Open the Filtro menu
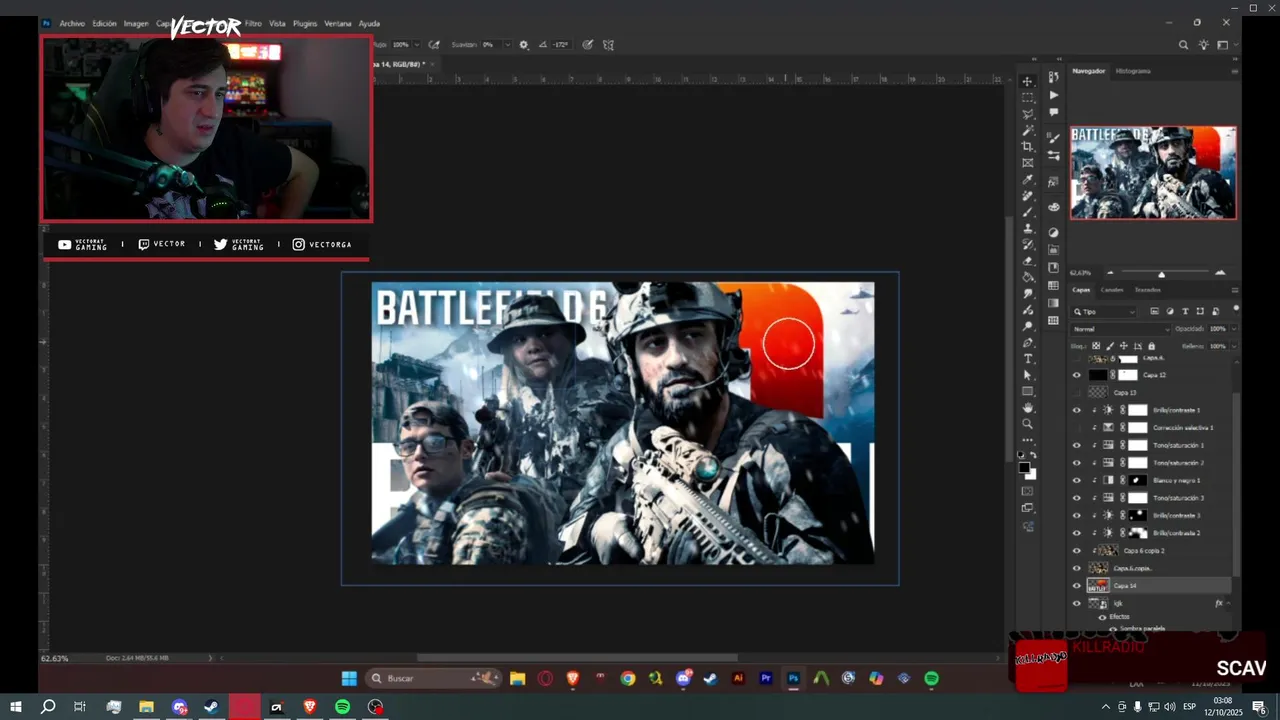 [x=253, y=23]
